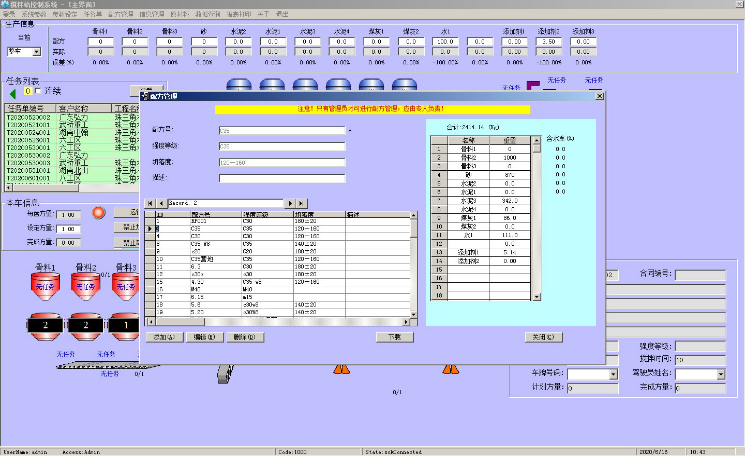Click the 骨料2 red storage hopper

(86, 285)
